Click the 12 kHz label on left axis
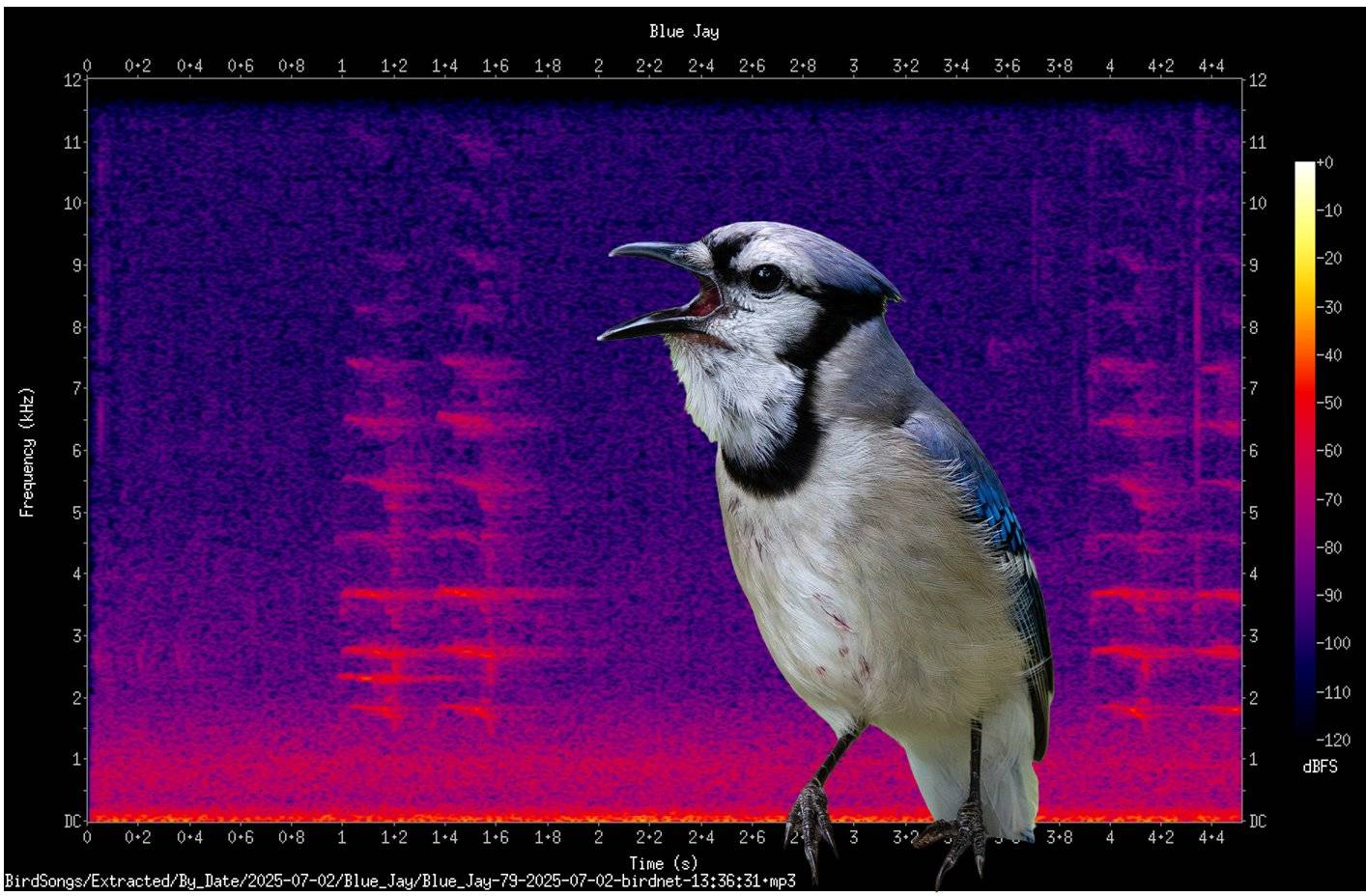1366x896 pixels. coord(73,80)
